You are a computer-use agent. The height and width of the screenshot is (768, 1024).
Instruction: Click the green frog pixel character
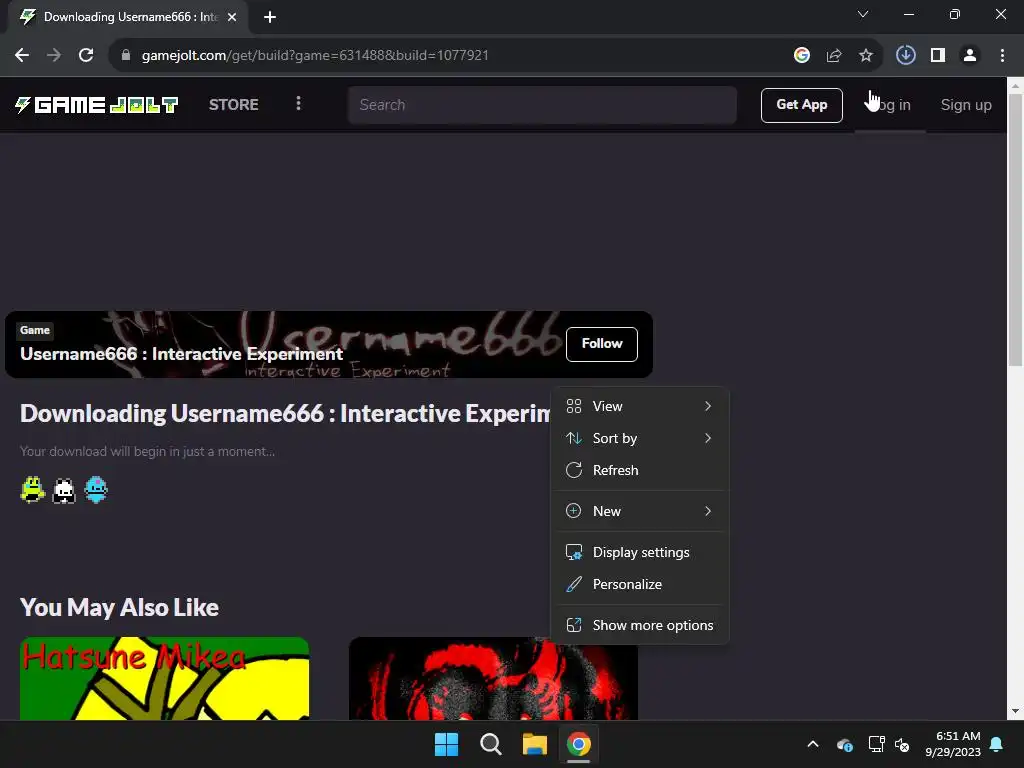[32, 490]
